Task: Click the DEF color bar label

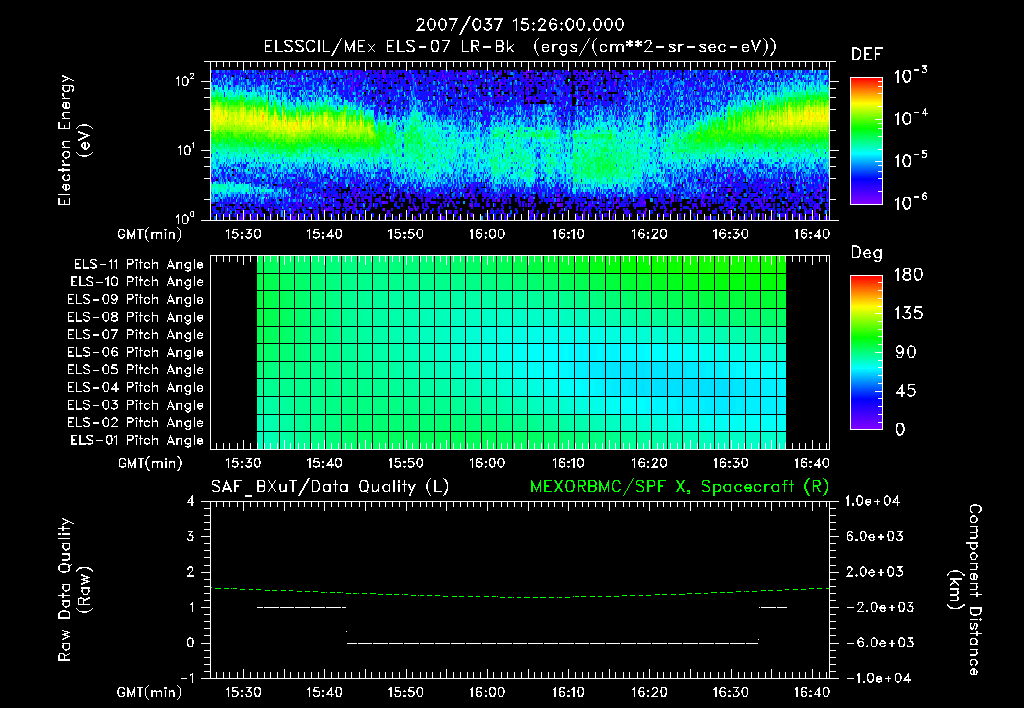Action: tap(867, 54)
